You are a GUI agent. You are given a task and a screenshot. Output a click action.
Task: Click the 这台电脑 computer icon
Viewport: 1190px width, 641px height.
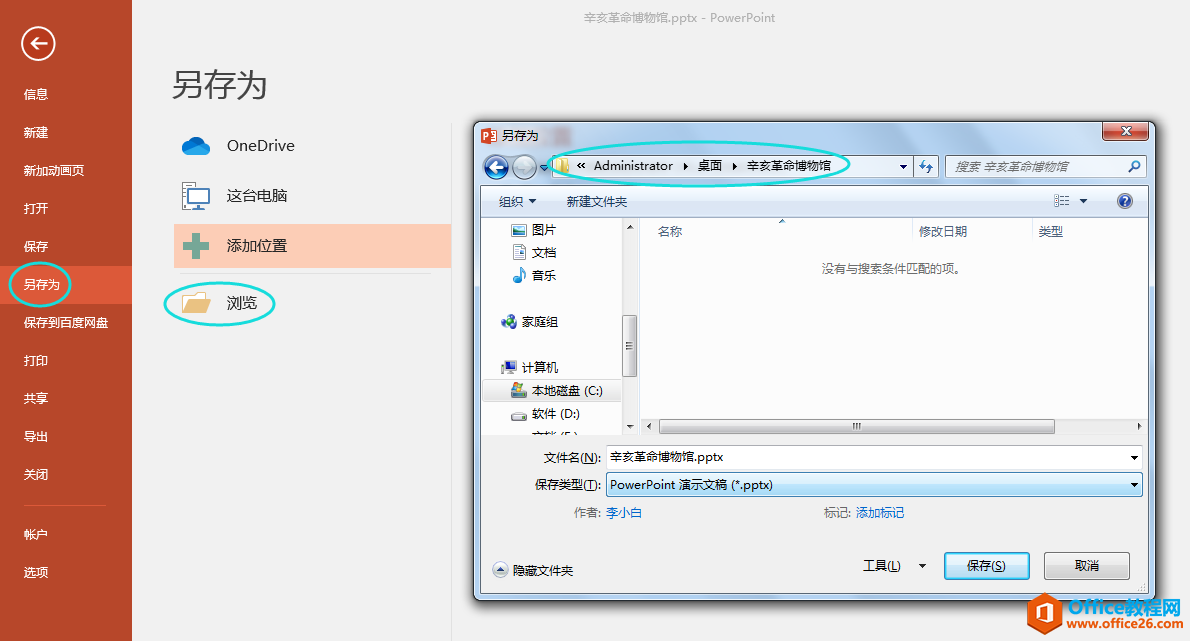point(196,196)
